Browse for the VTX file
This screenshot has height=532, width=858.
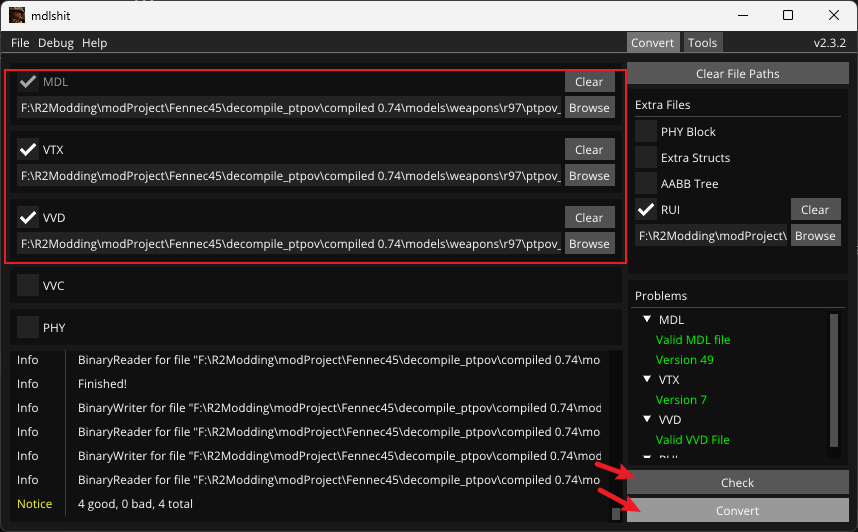click(589, 176)
